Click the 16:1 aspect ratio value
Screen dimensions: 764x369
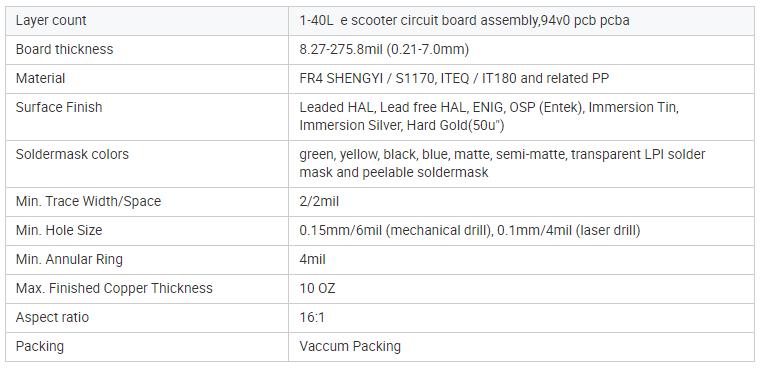click(x=312, y=317)
